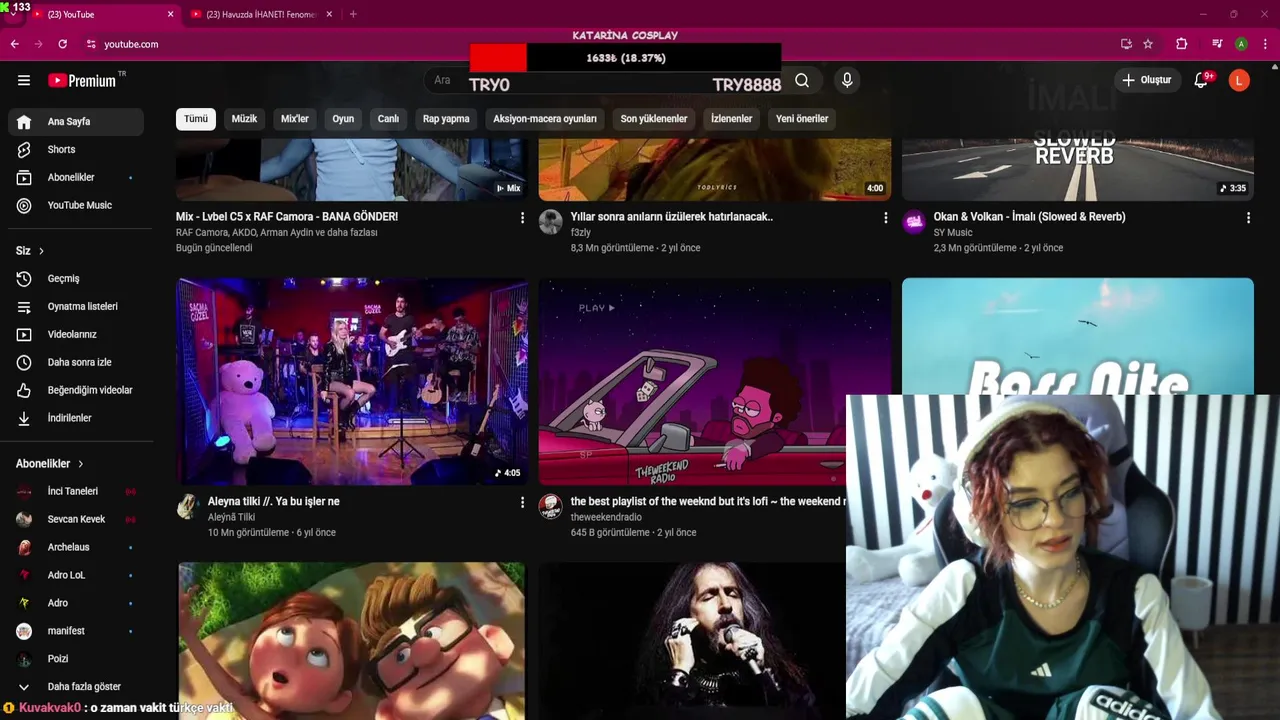Select Aksiyon-macera oyunları chip
1280x720 pixels.
coord(545,119)
